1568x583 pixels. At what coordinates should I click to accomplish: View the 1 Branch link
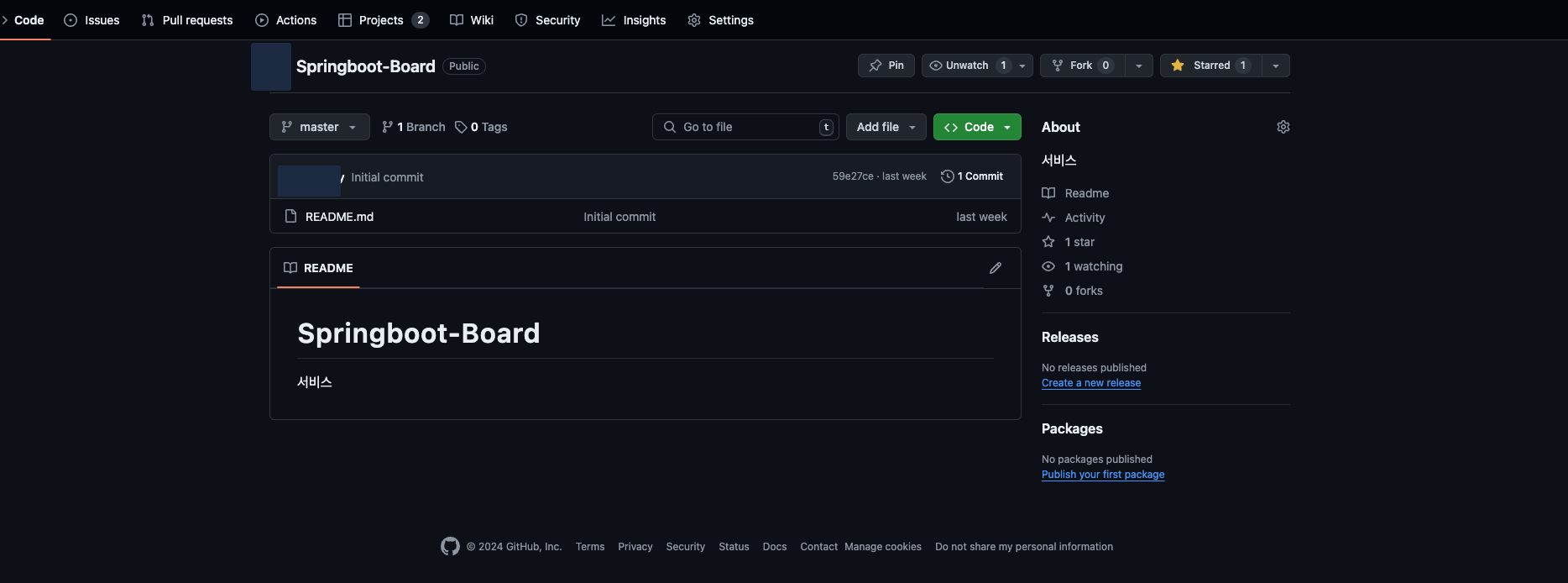click(414, 127)
